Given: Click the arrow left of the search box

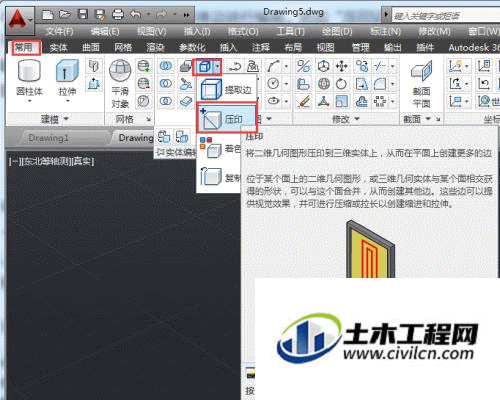Looking at the screenshot, I should [386, 15].
